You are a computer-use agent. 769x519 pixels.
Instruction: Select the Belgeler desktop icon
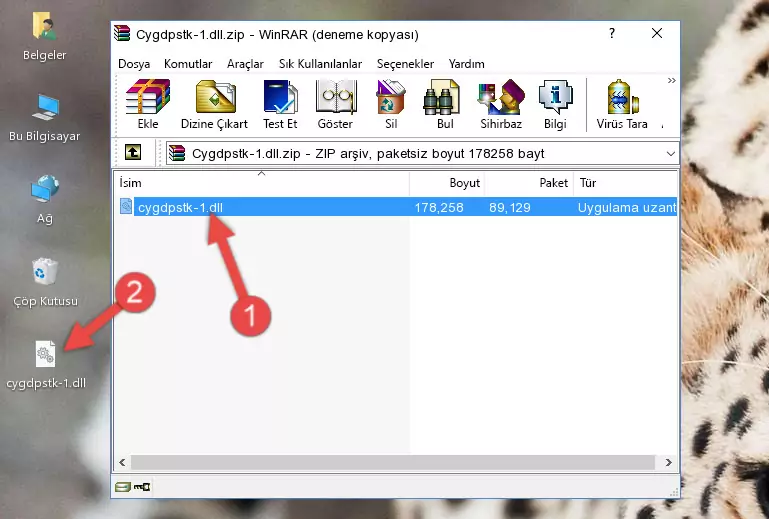pos(44,36)
